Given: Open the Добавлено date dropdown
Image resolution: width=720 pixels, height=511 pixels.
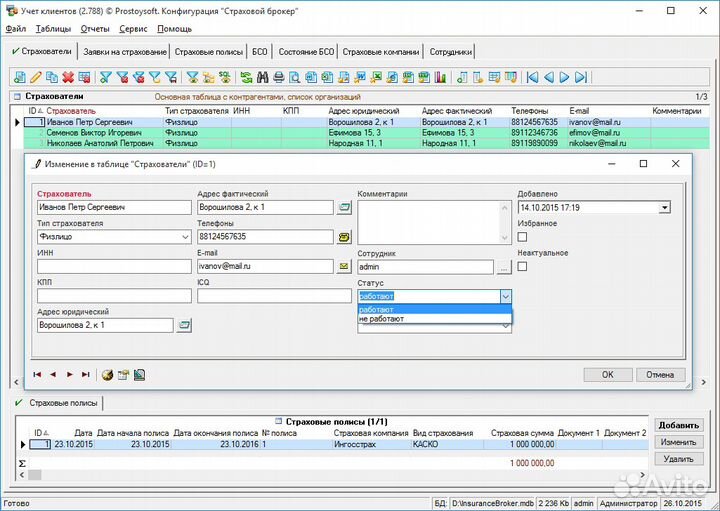Looking at the screenshot, I should pyautogui.click(x=663, y=208).
